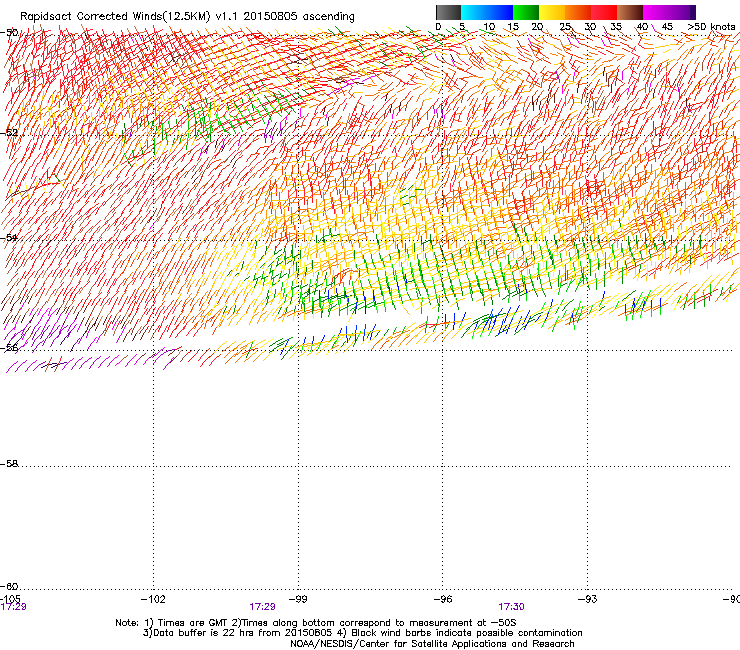Click the '10' legend scale label
The height and width of the screenshot is (650, 740).
click(x=489, y=27)
